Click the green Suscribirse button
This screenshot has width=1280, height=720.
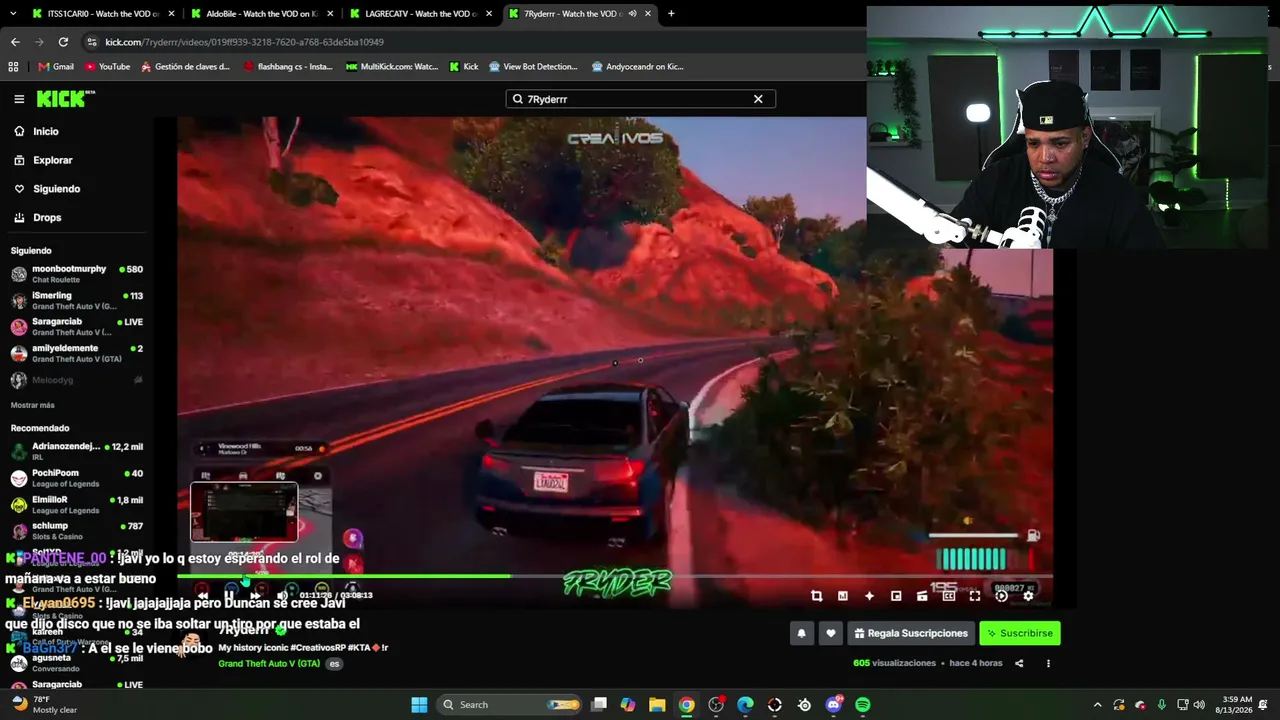click(x=1019, y=633)
